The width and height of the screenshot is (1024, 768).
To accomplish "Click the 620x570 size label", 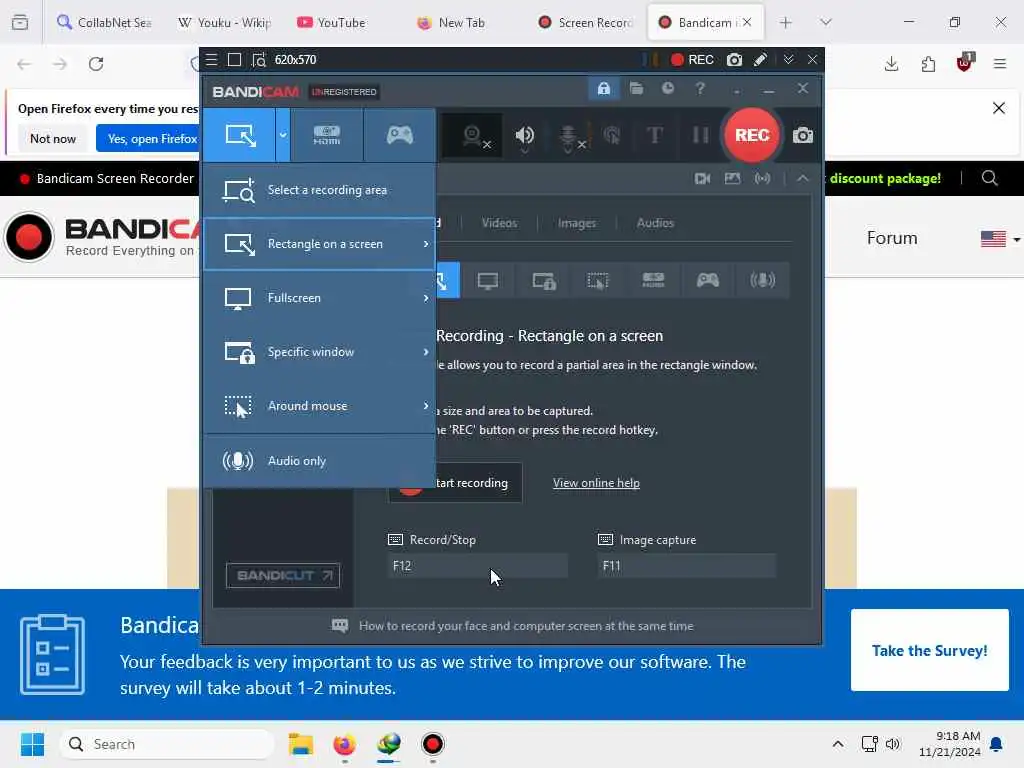I will [x=295, y=60].
